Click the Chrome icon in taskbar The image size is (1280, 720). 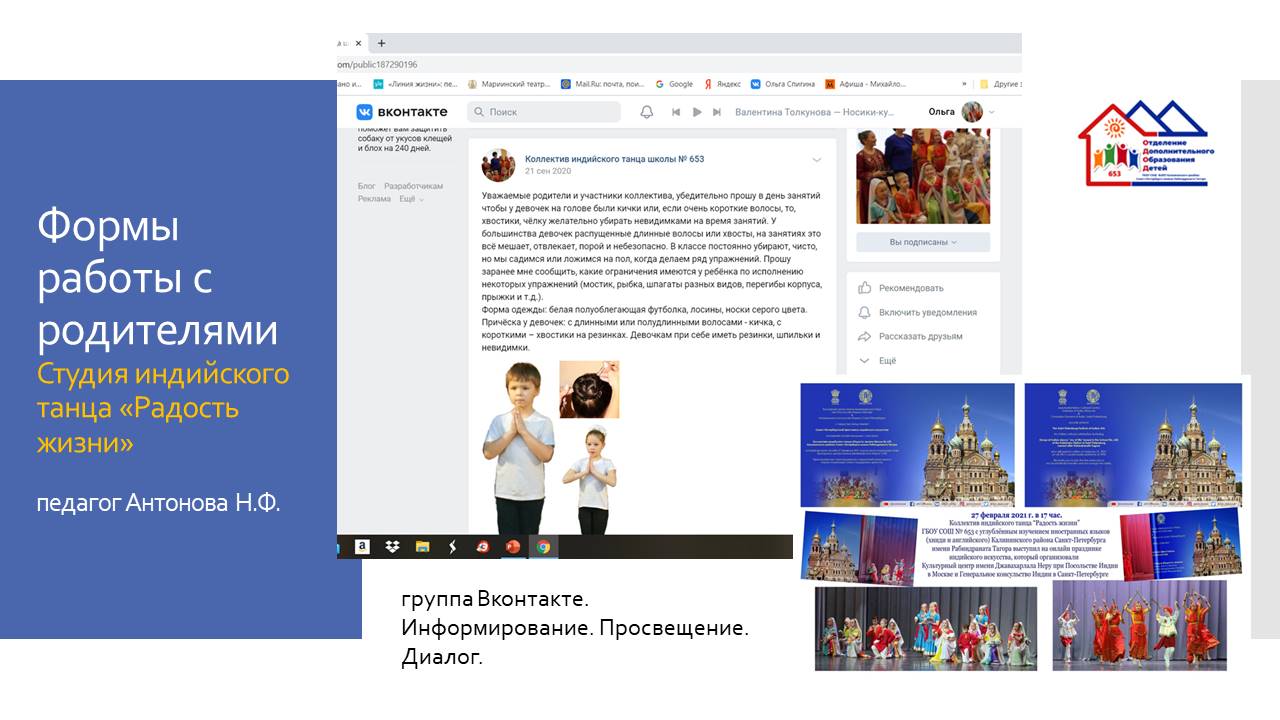543,547
